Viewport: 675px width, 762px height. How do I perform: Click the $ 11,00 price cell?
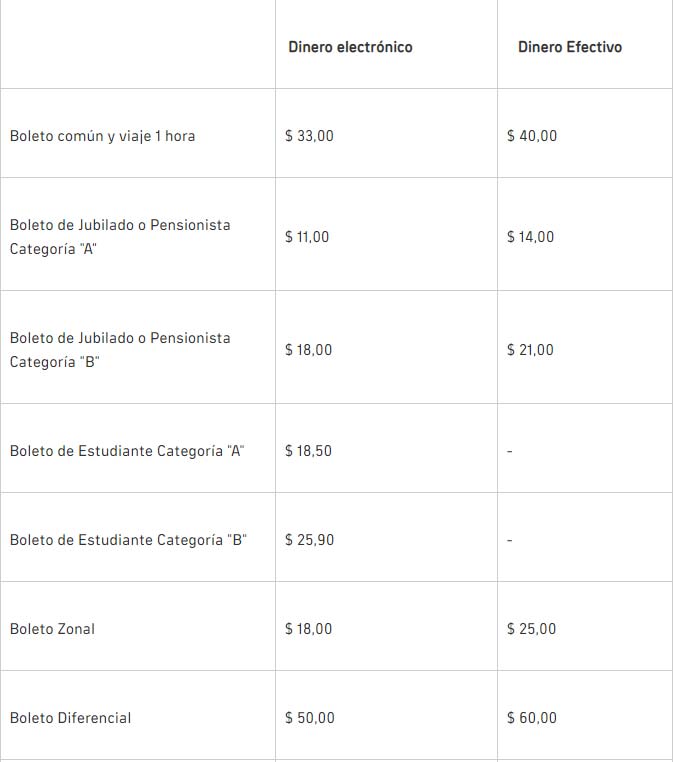[307, 237]
